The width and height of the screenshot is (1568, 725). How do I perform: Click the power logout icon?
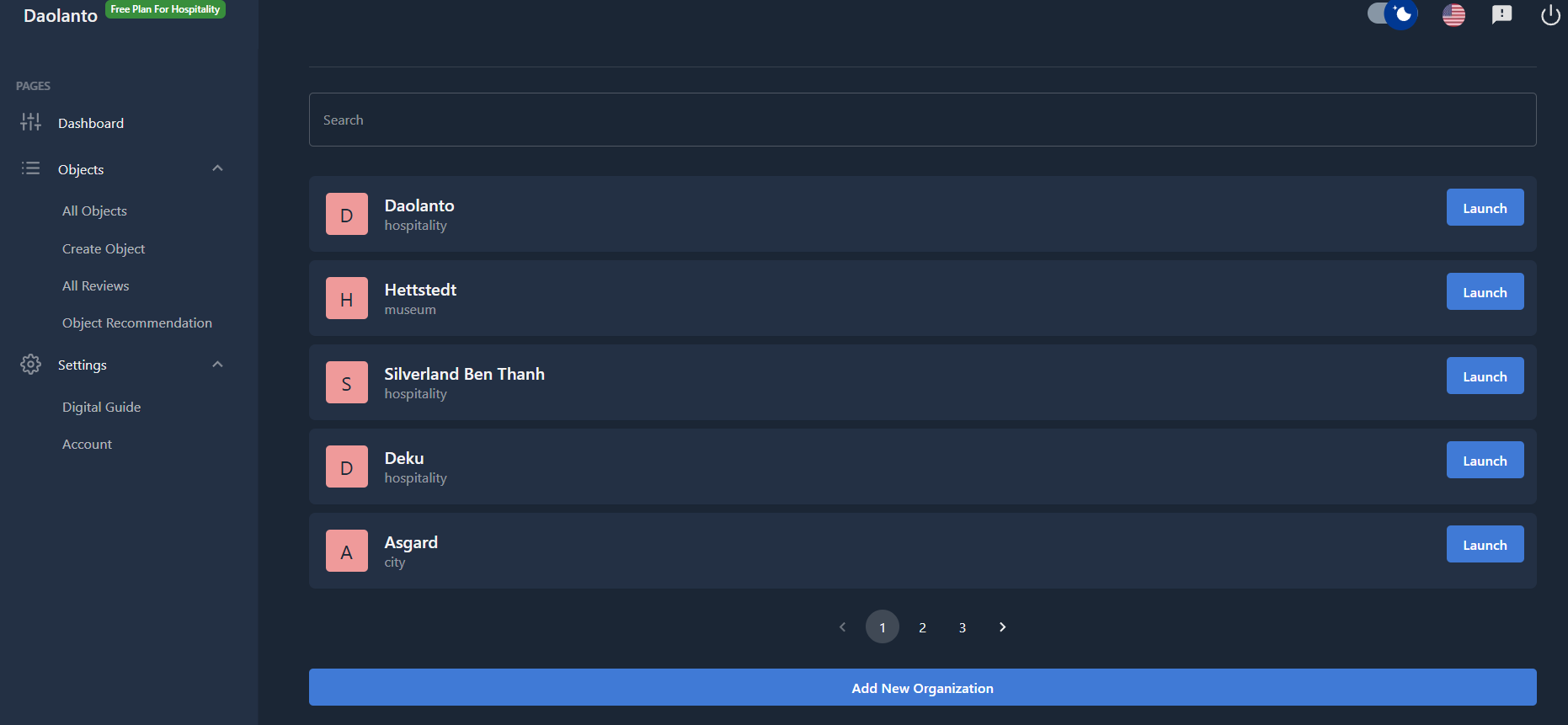(1549, 15)
